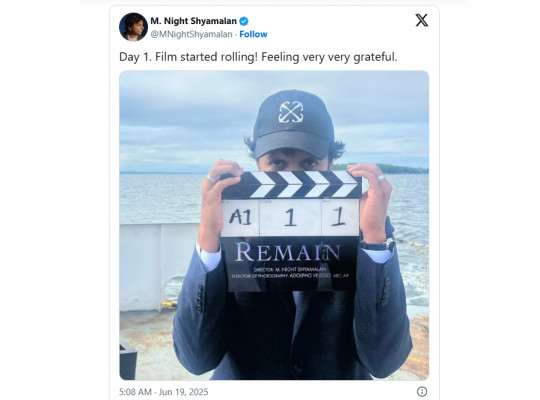Viewport: 540px width, 400px height.
Task: Click the wristwatch in the photo
Action: click(379, 245)
